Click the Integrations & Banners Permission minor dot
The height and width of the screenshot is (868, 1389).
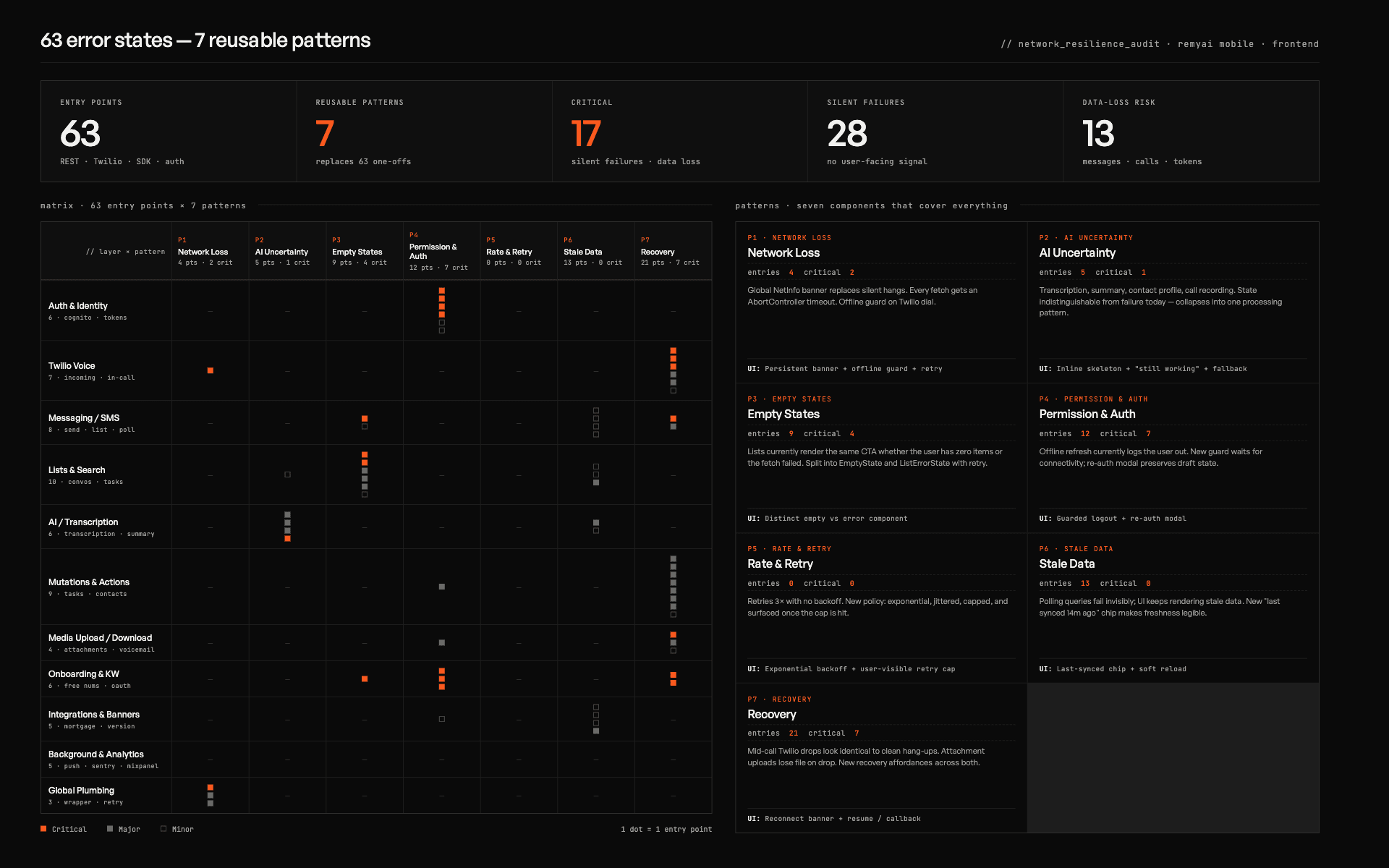[442, 719]
